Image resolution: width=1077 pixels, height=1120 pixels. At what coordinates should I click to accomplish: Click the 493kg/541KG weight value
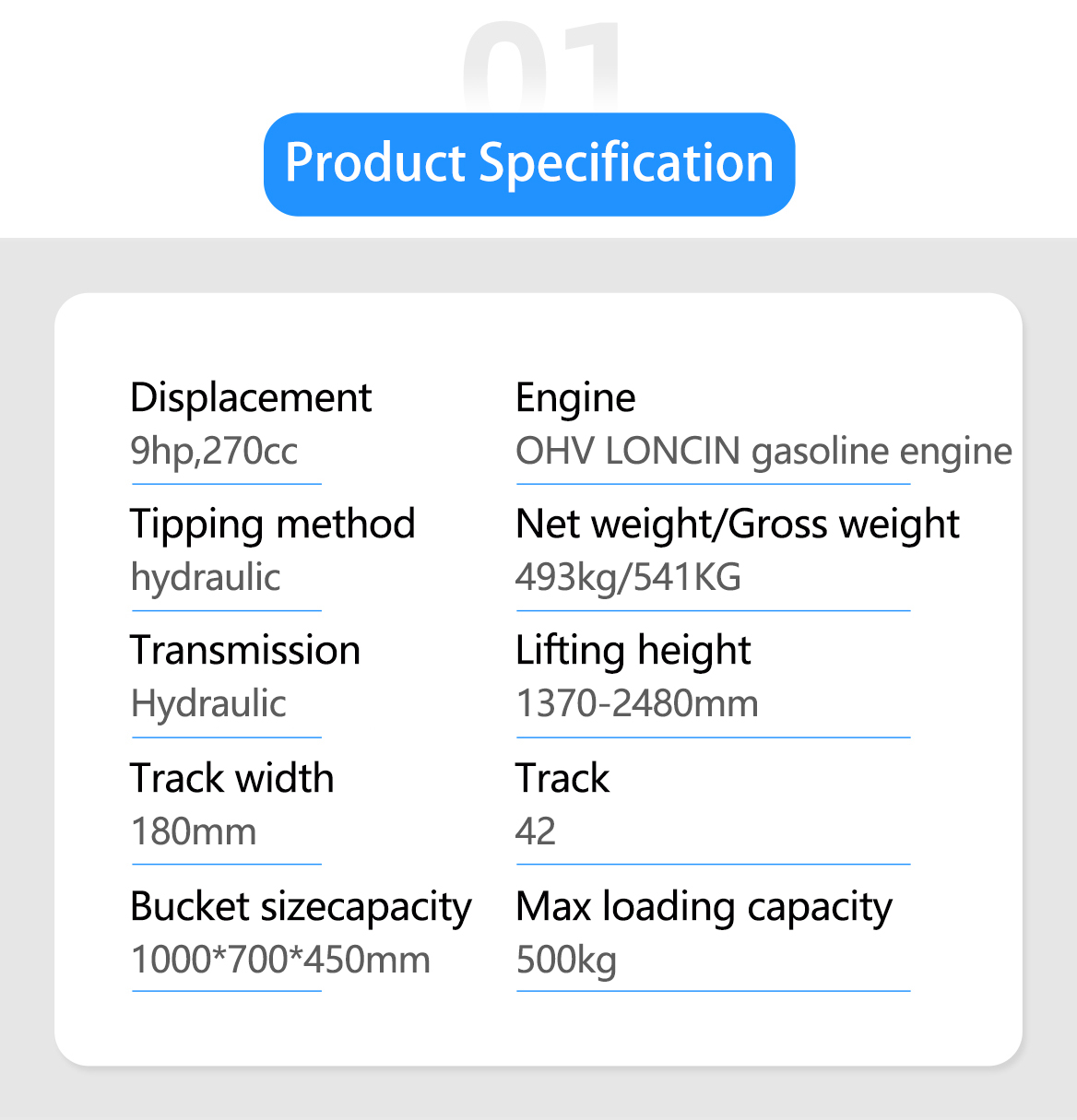[x=628, y=578]
